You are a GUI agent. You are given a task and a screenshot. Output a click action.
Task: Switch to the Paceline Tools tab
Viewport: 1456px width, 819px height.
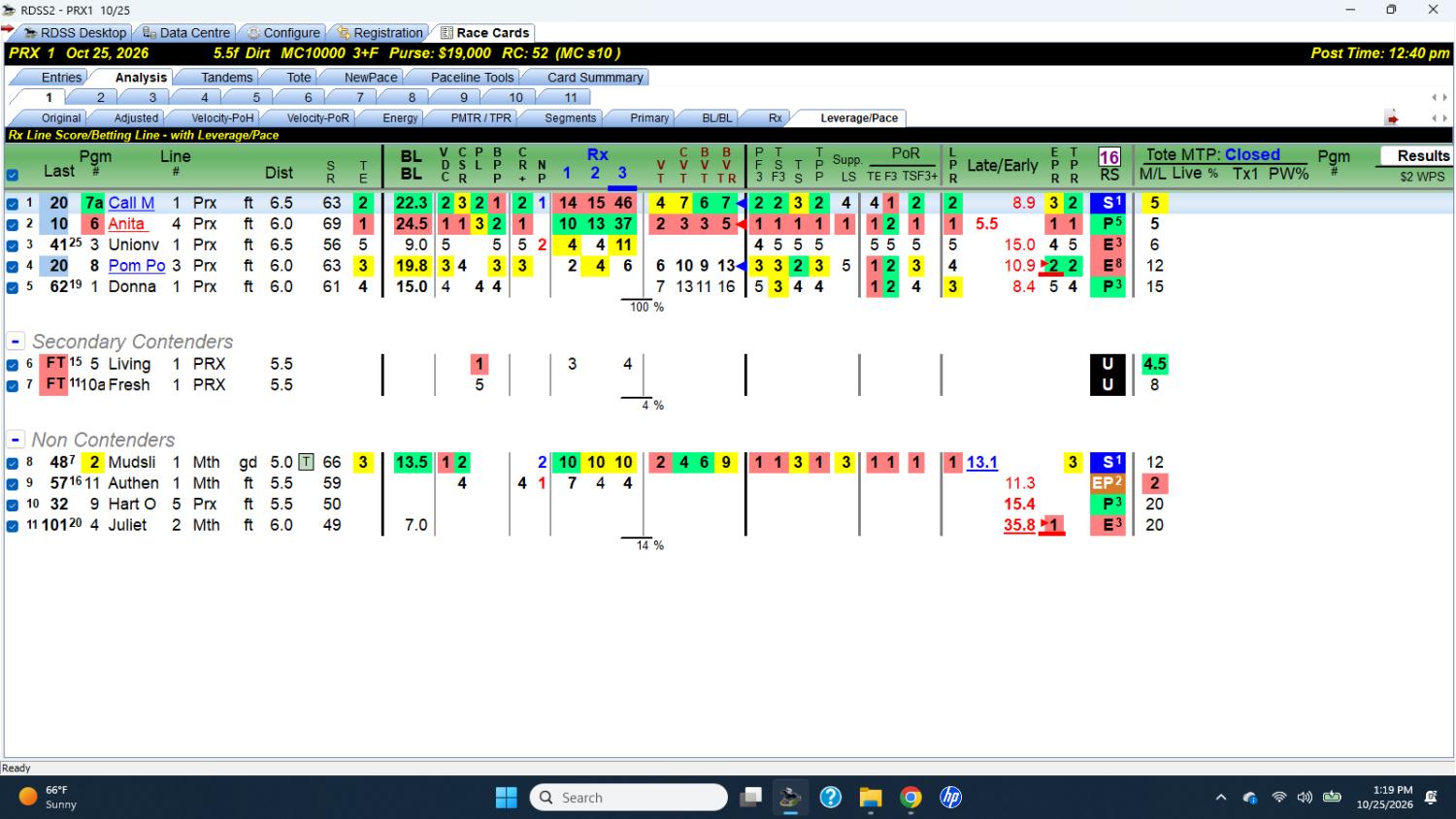pos(472,78)
